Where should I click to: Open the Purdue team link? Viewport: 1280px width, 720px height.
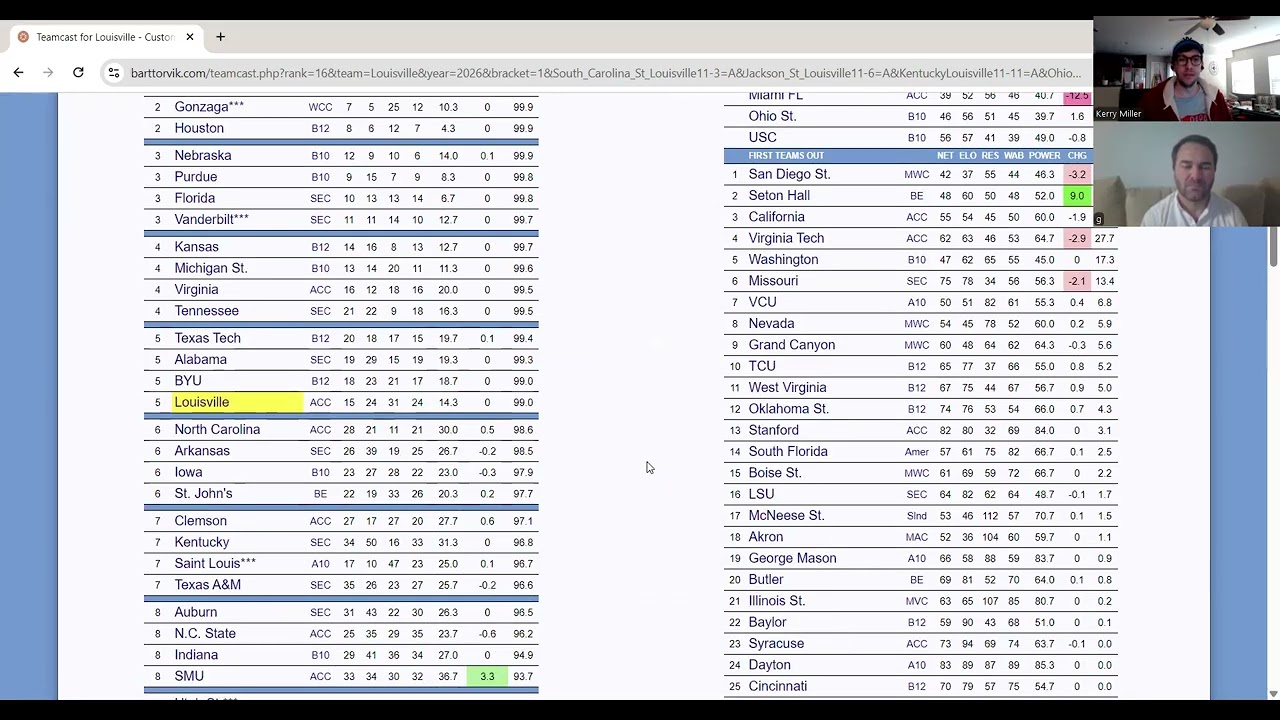[x=196, y=177]
